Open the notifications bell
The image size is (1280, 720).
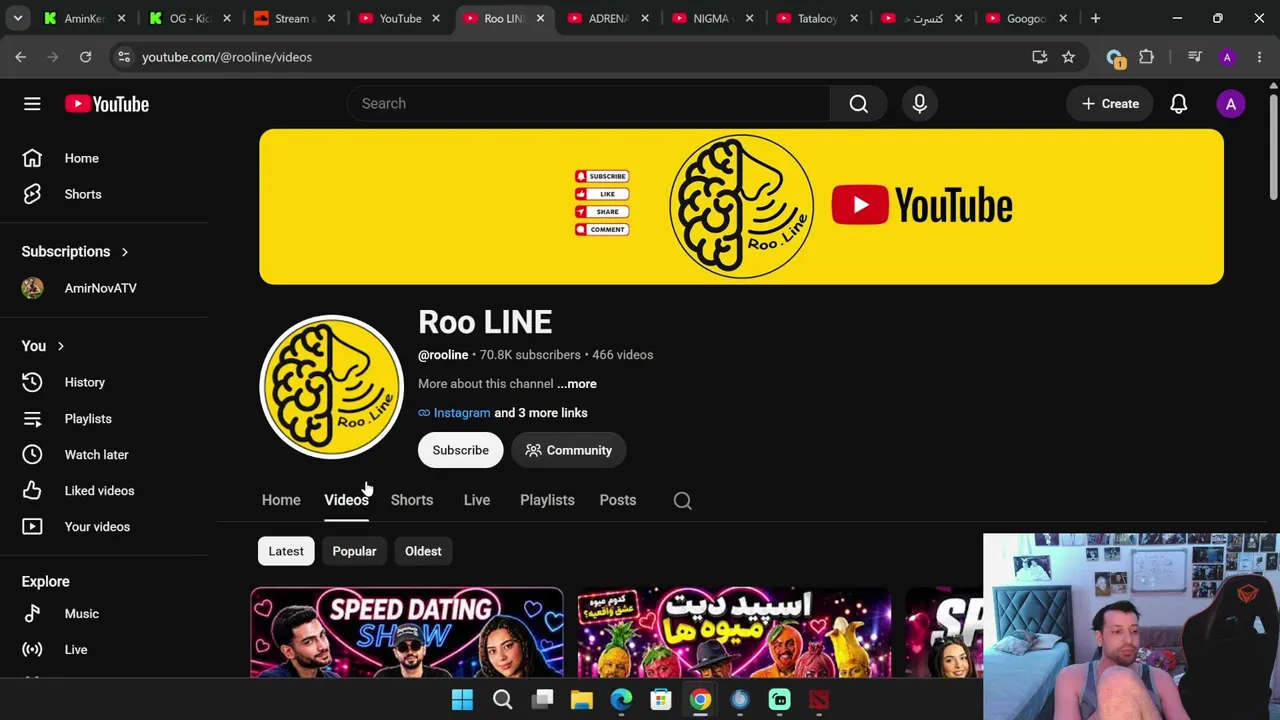coord(1179,104)
